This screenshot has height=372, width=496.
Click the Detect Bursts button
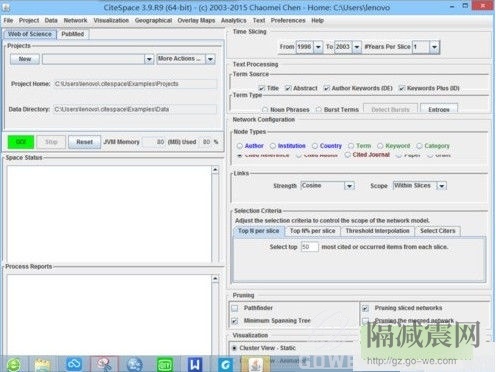pyautogui.click(x=390, y=109)
